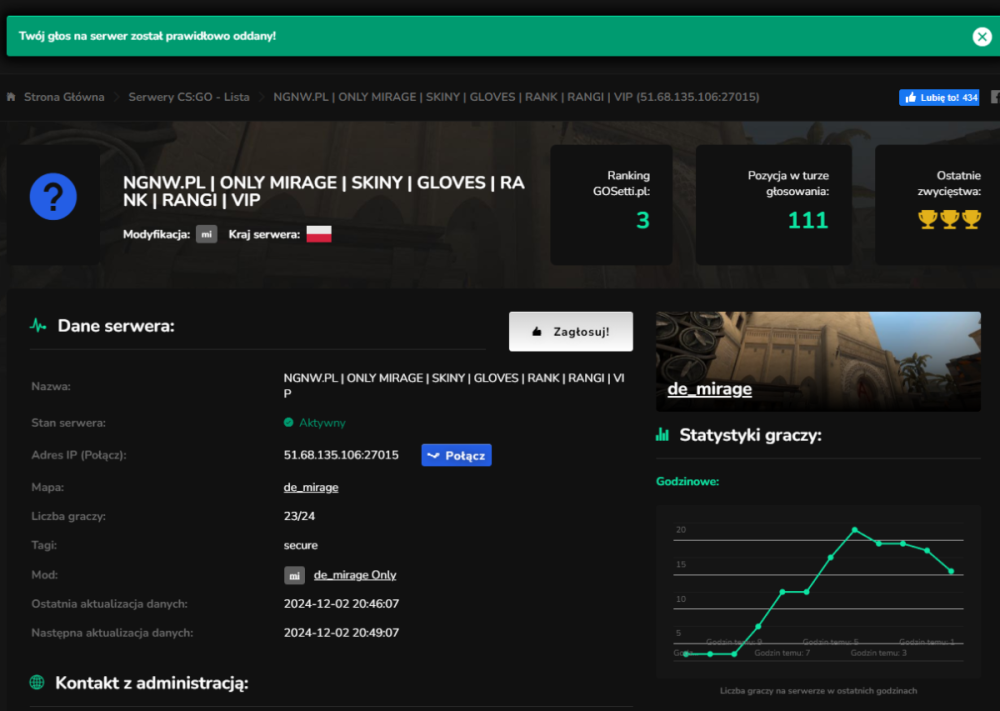
Task: Open the Pozycja w turze głosowania card
Action: tap(773, 205)
